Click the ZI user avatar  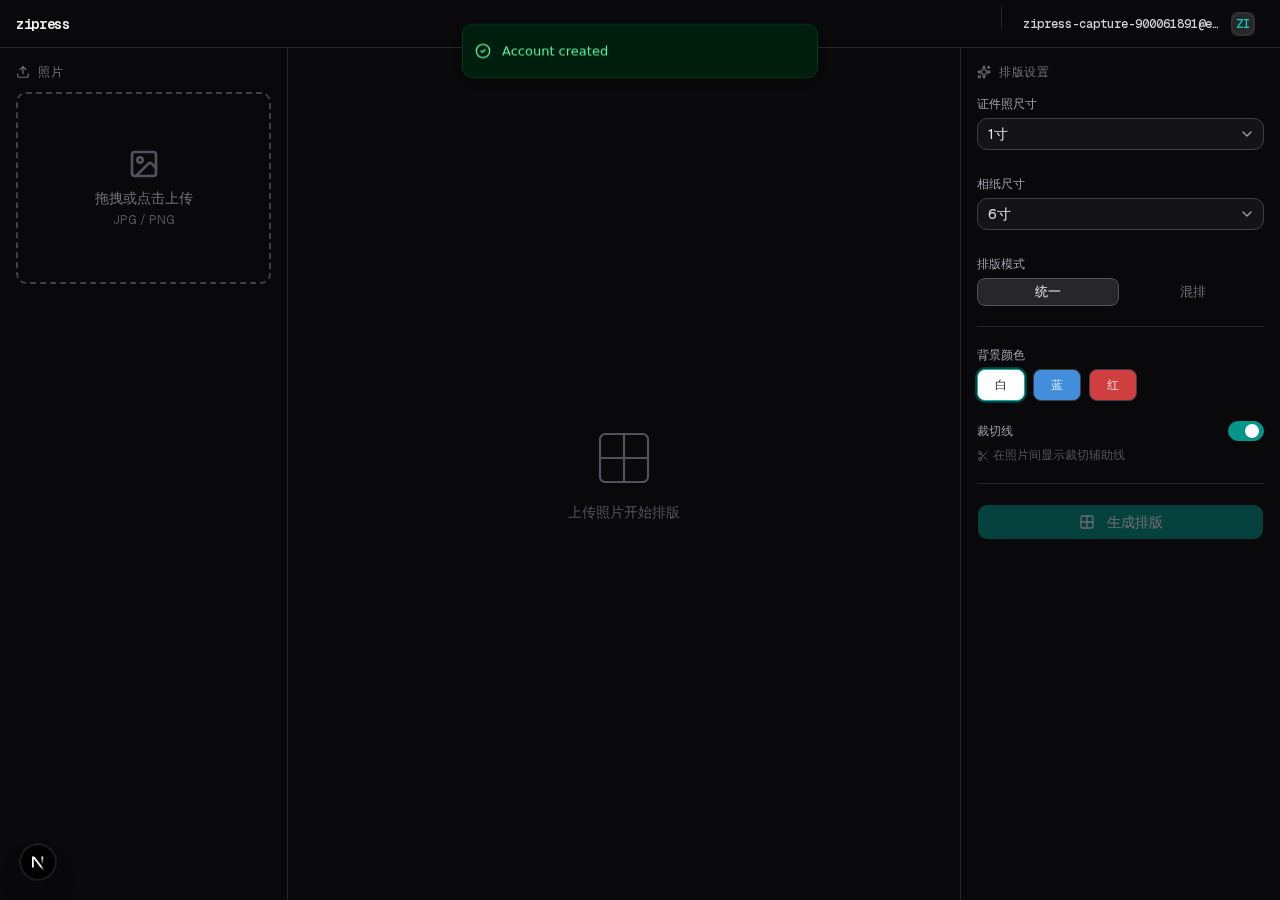1242,24
